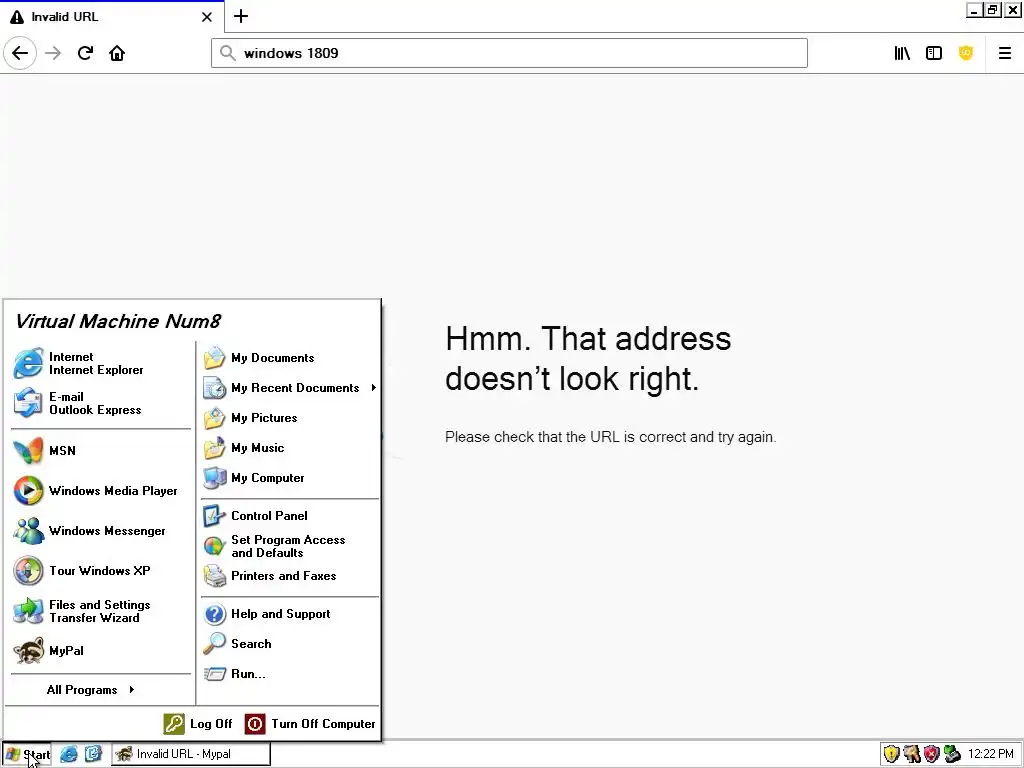Click the Log Off button

(199, 724)
